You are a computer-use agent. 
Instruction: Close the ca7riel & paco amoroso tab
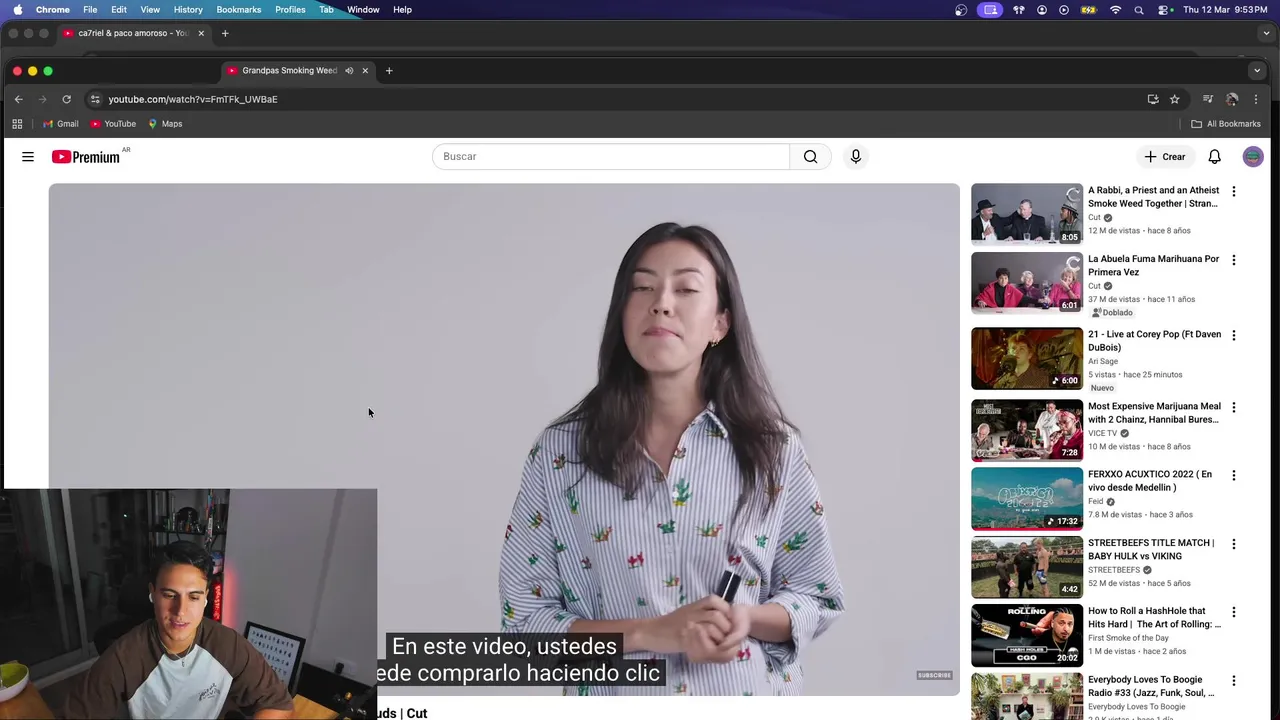[201, 33]
